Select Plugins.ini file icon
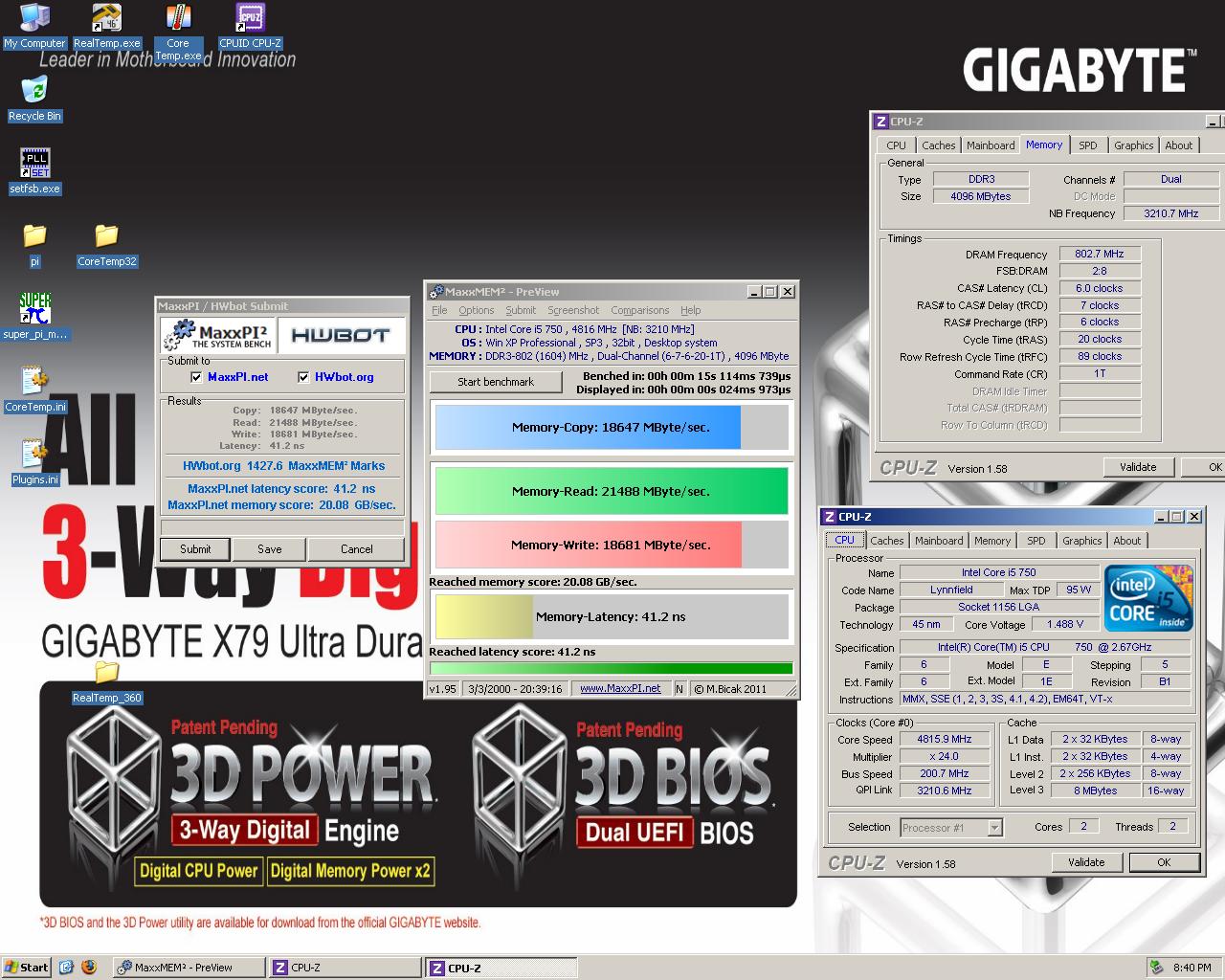This screenshot has height=980, width=1225. click(x=34, y=462)
